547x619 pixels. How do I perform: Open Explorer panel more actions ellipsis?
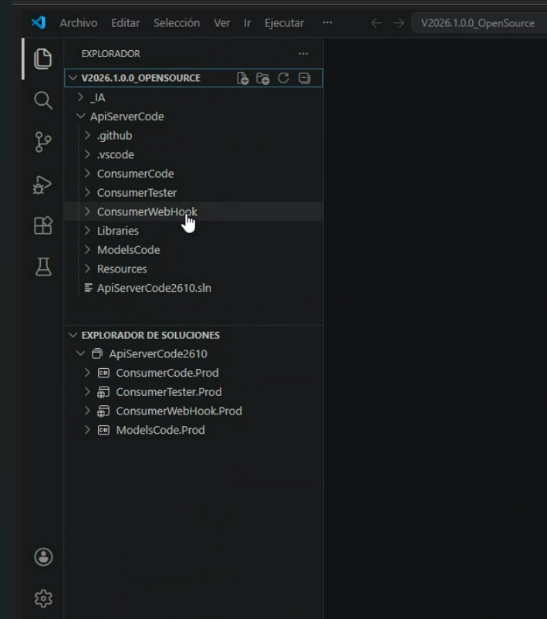pos(303,54)
